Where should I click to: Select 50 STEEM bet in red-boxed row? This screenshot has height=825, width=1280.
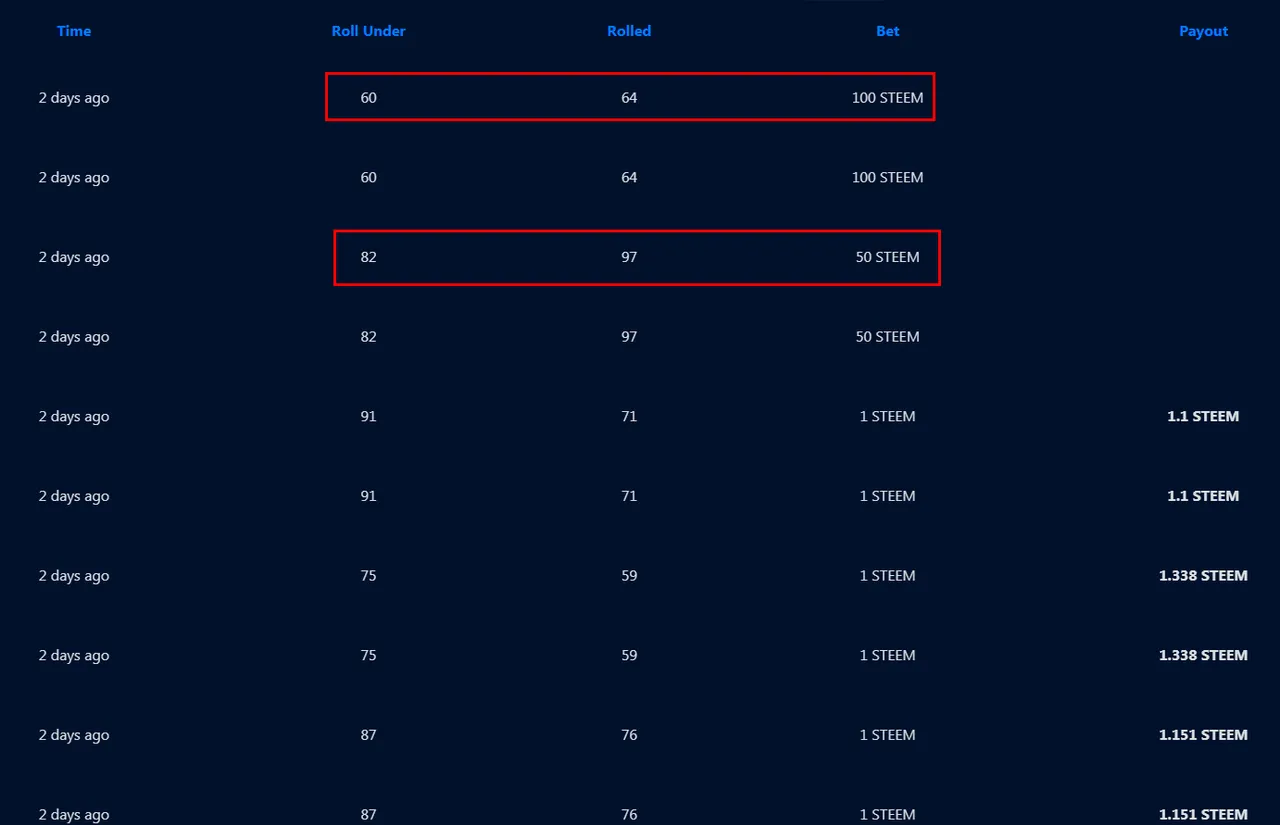coord(887,257)
